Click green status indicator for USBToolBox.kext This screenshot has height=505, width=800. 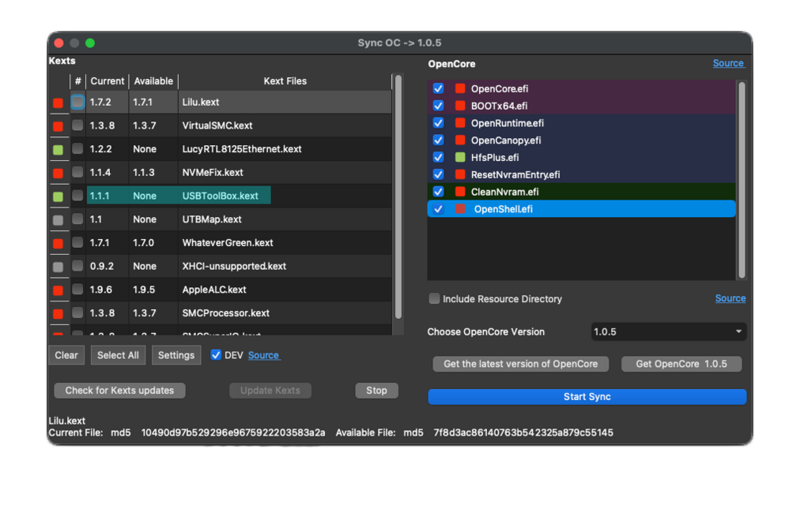click(x=58, y=196)
